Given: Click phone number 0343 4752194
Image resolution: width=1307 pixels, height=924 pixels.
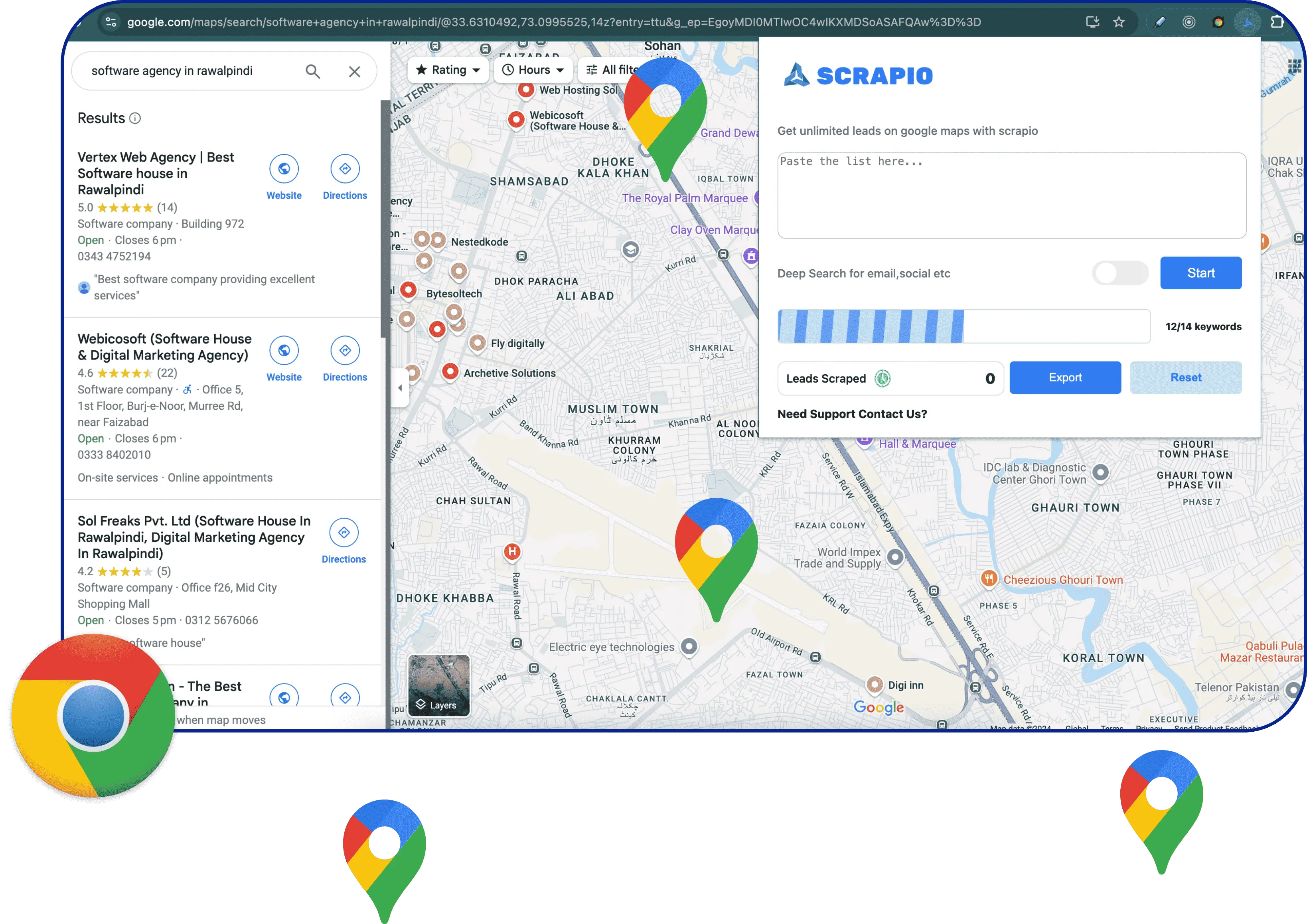Looking at the screenshot, I should click(114, 256).
